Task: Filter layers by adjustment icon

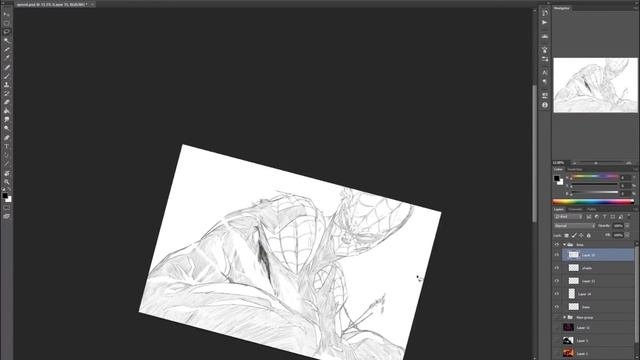Action: coord(597,217)
